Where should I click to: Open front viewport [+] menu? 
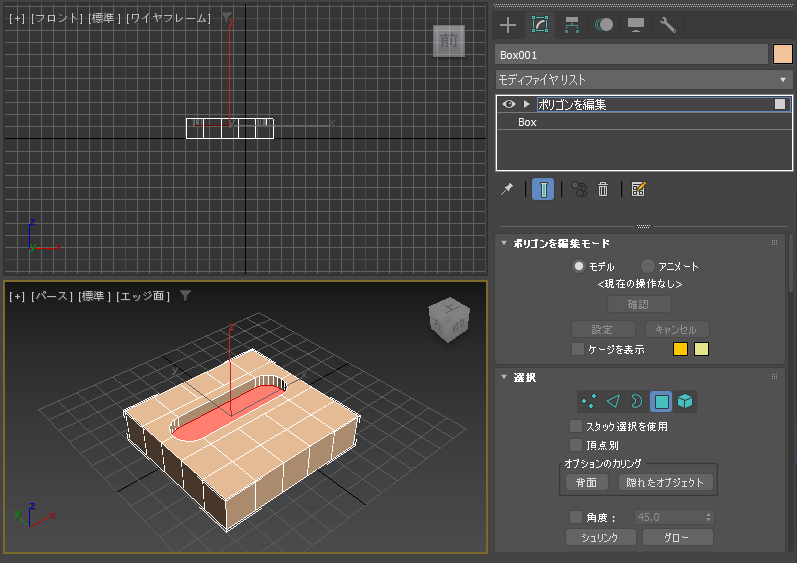tap(17, 18)
